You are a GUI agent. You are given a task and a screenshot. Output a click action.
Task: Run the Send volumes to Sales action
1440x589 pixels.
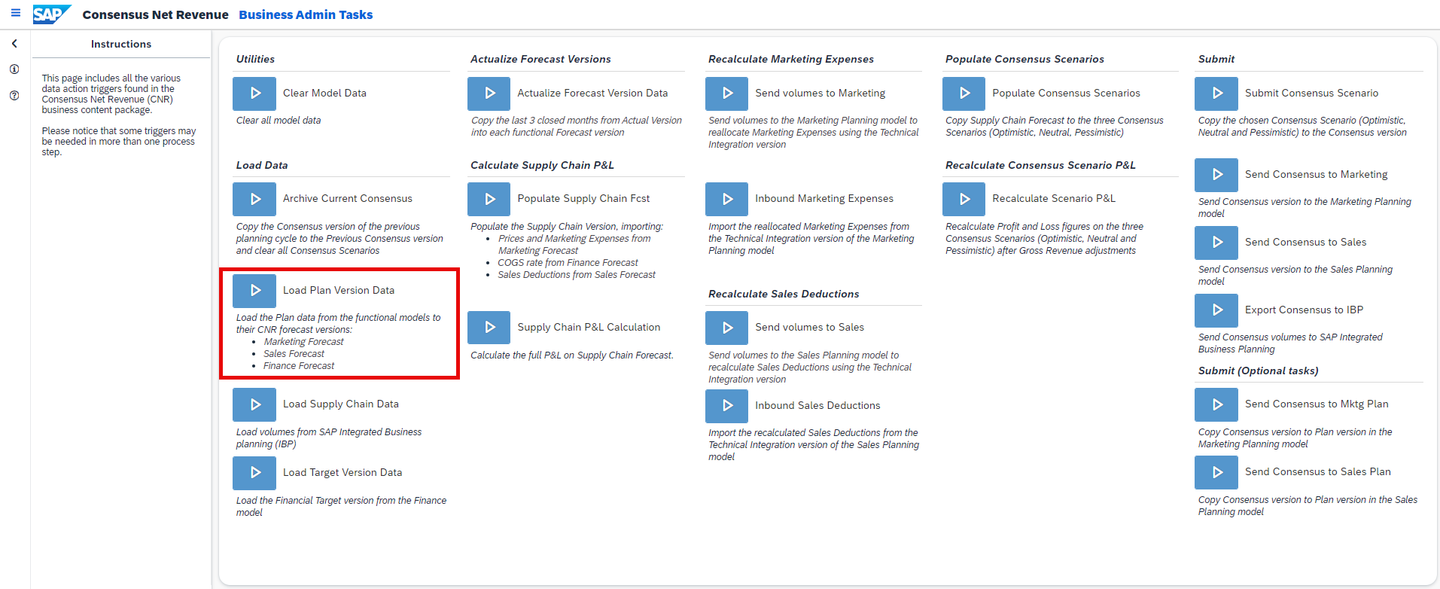(x=727, y=327)
